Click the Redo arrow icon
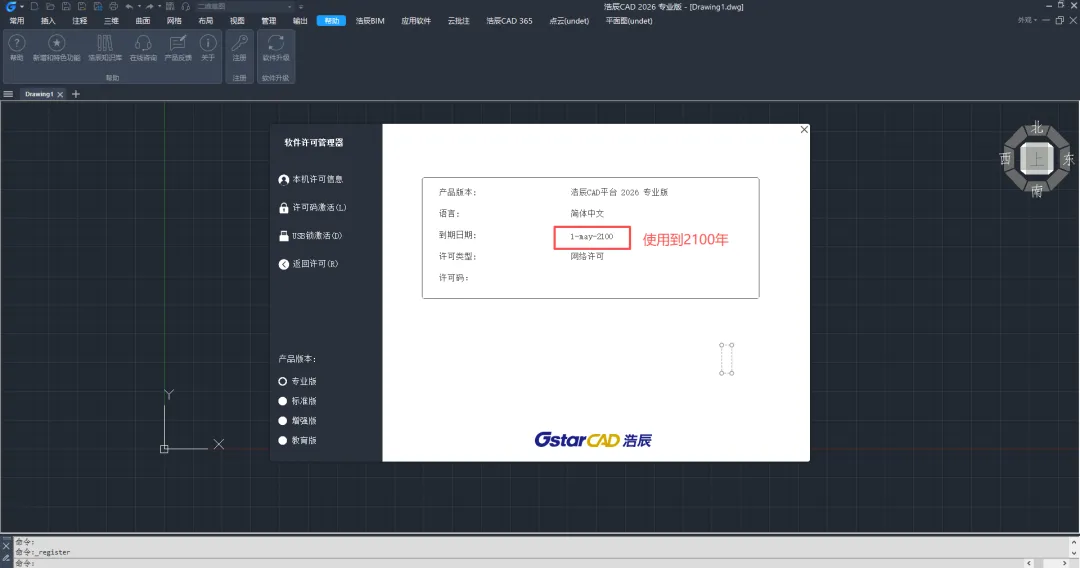This screenshot has height=568, width=1080. point(149,6)
